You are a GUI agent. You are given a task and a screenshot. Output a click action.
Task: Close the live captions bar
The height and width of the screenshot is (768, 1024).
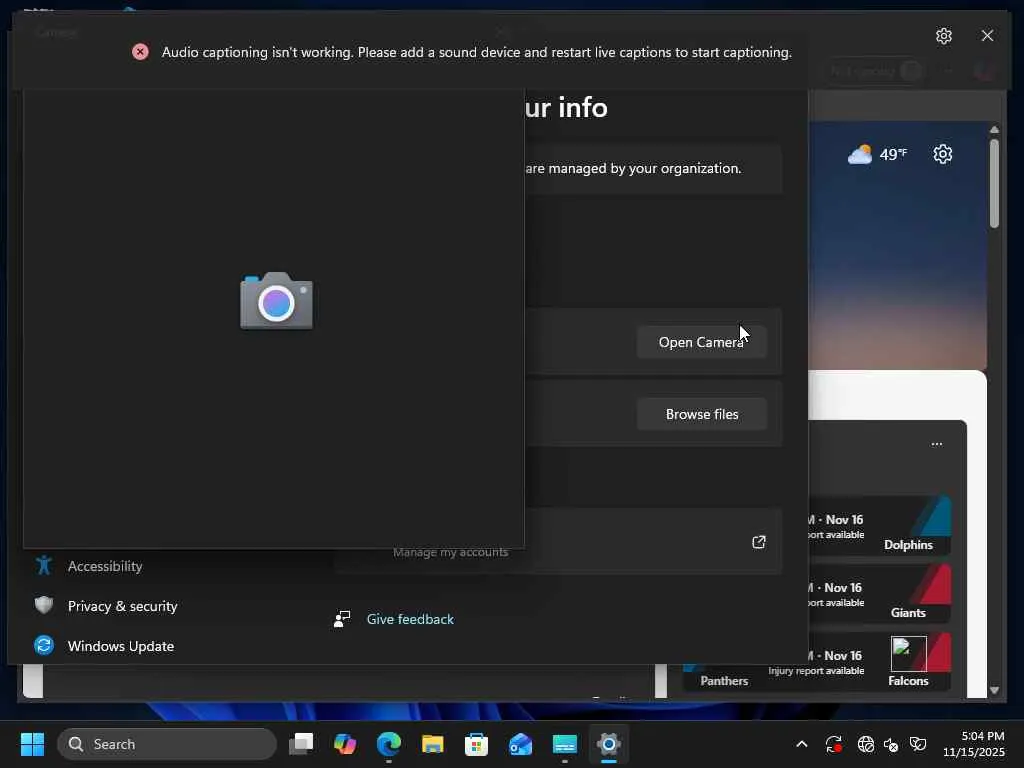[x=987, y=36]
